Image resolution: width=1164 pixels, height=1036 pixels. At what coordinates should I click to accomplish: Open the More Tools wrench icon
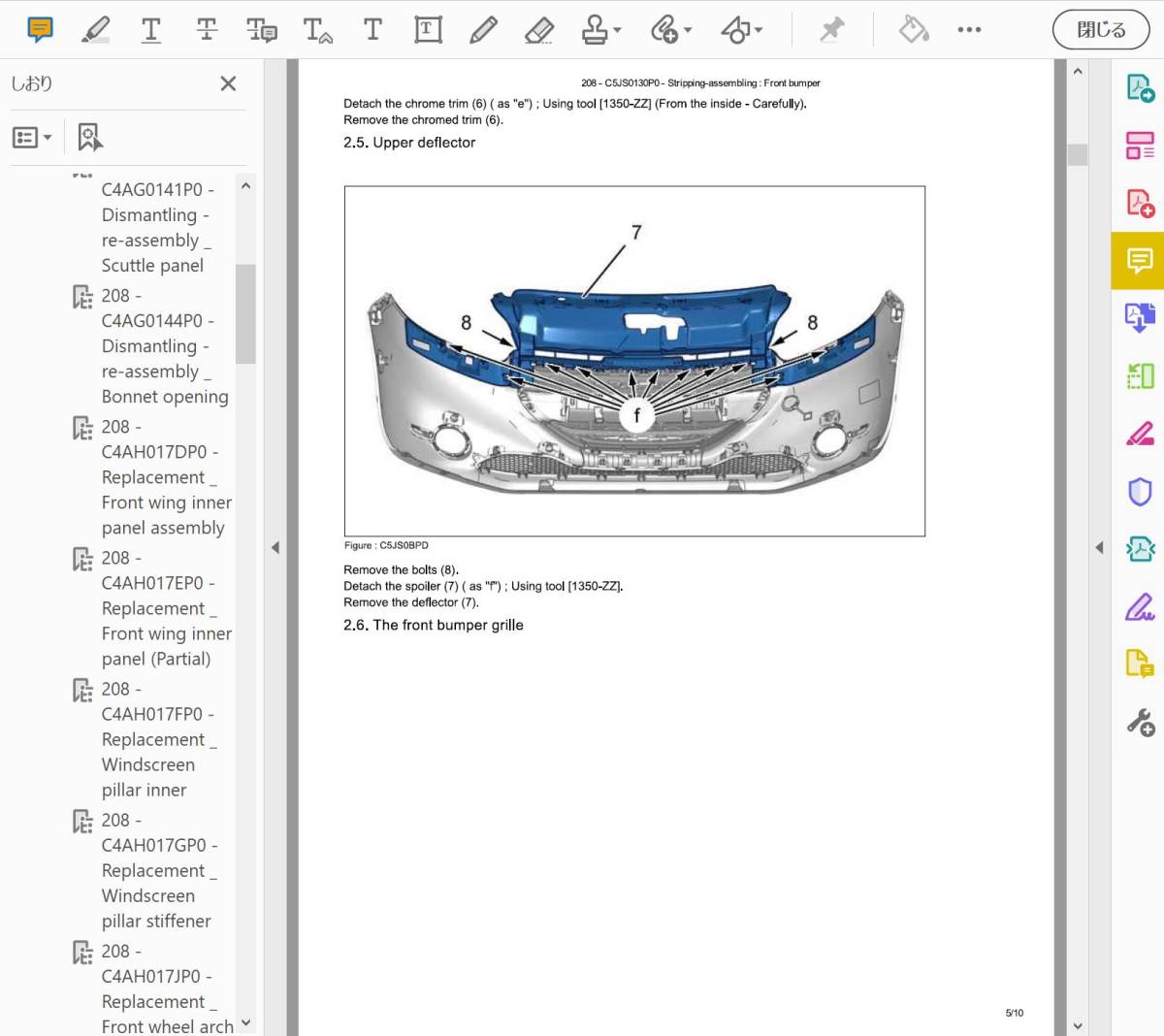tap(1140, 723)
